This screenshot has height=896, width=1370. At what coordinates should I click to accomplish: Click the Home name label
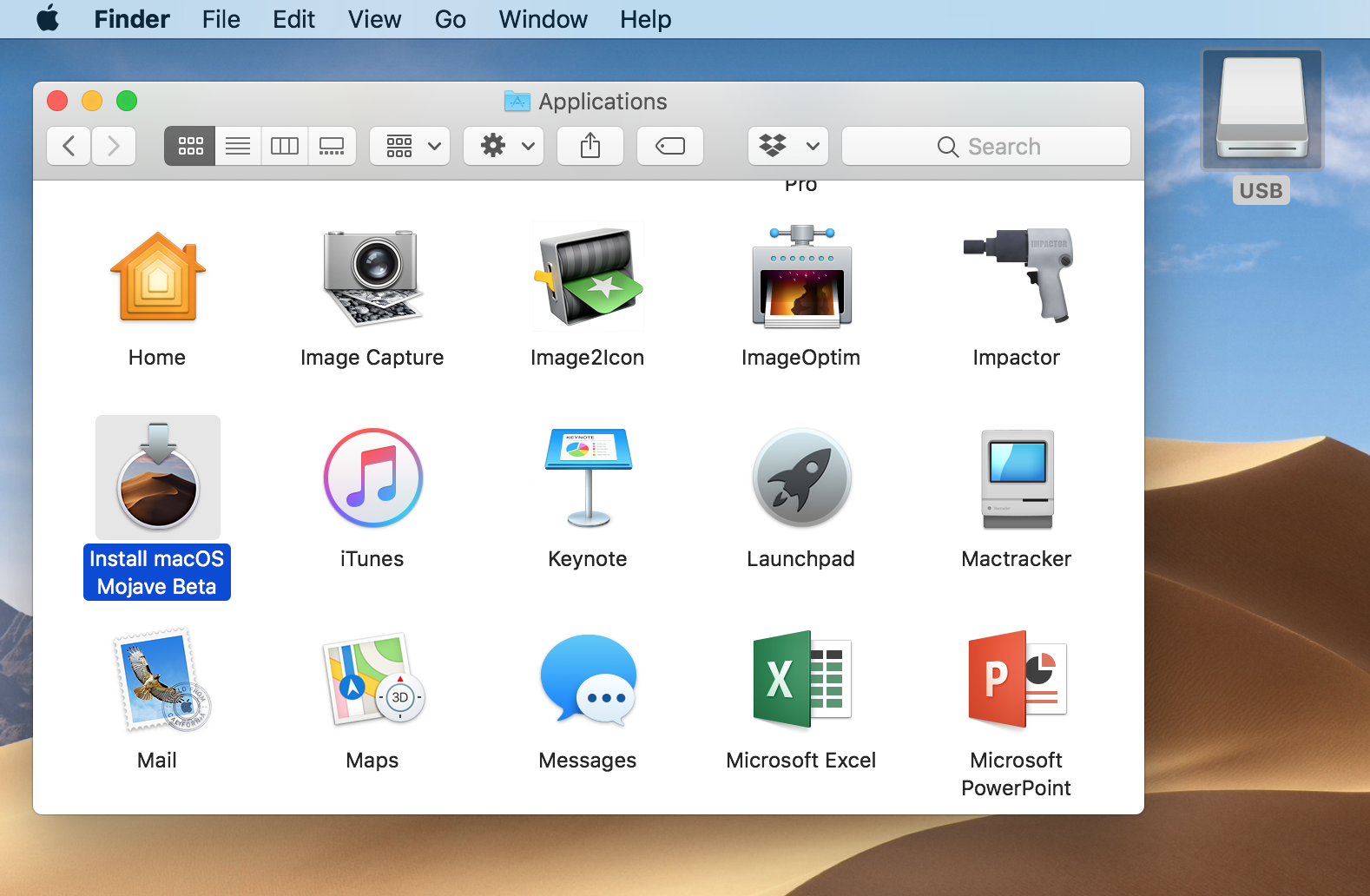(x=157, y=357)
